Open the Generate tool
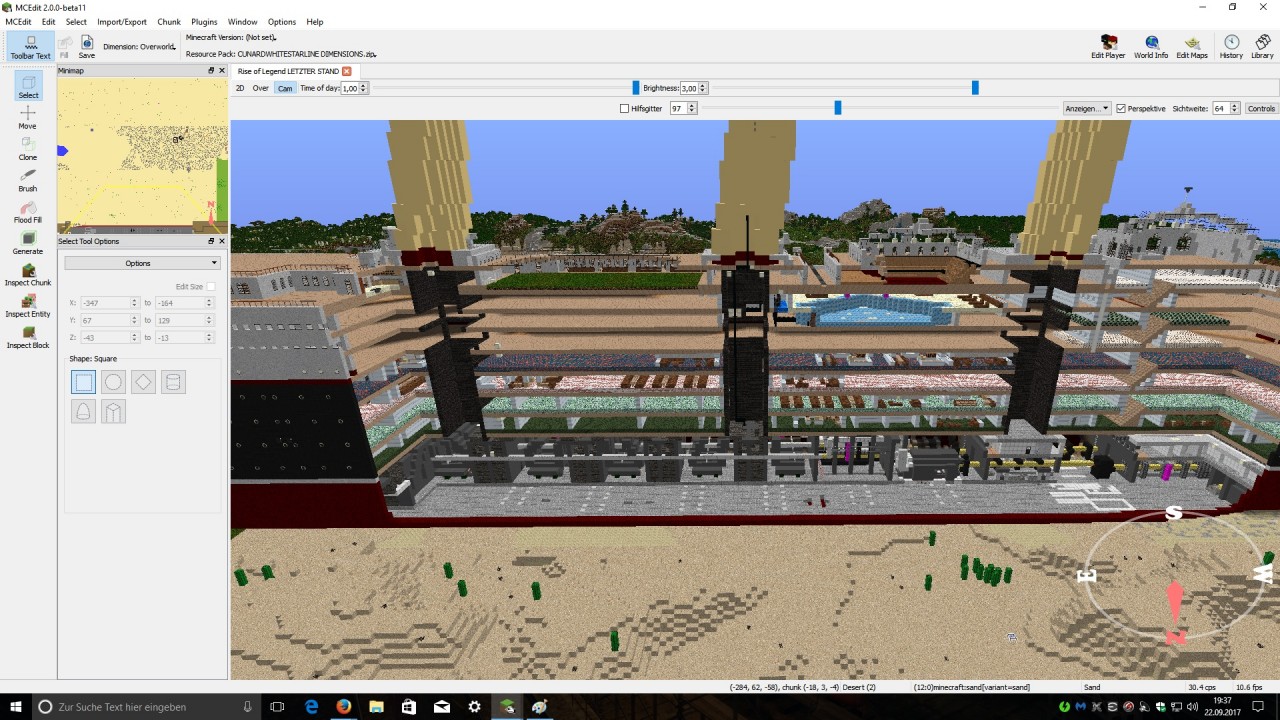 27,243
